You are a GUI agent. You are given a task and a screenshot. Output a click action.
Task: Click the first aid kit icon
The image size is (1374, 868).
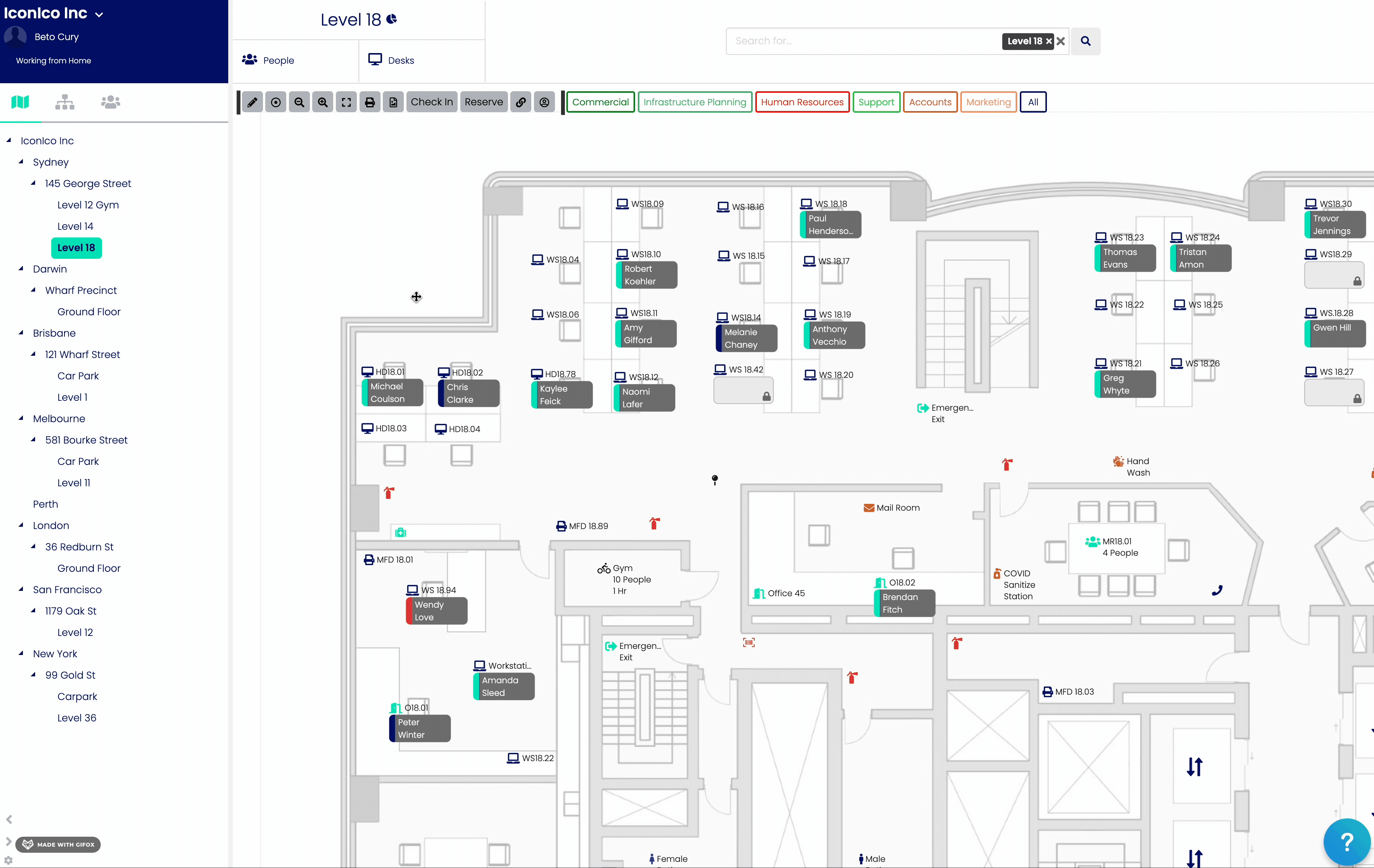point(401,532)
